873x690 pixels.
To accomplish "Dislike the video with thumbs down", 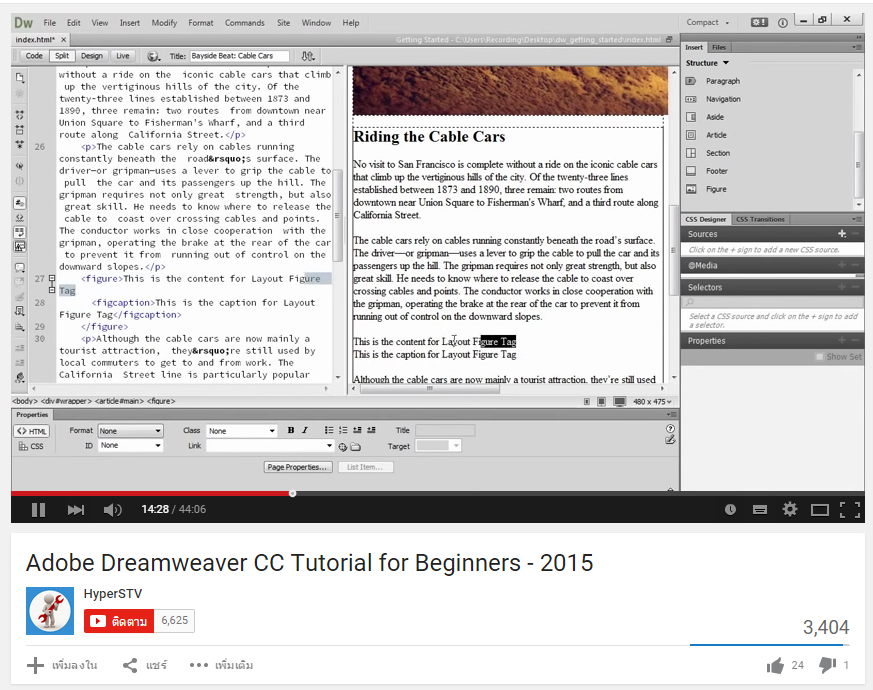I will pos(827,665).
